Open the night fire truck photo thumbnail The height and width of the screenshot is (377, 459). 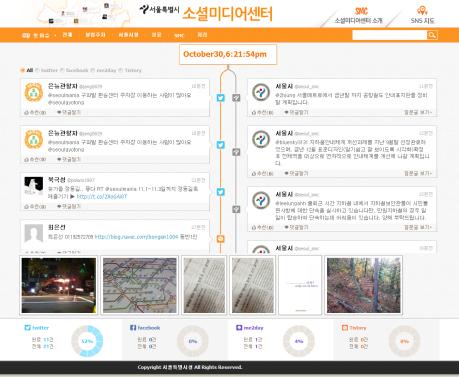coord(59,285)
